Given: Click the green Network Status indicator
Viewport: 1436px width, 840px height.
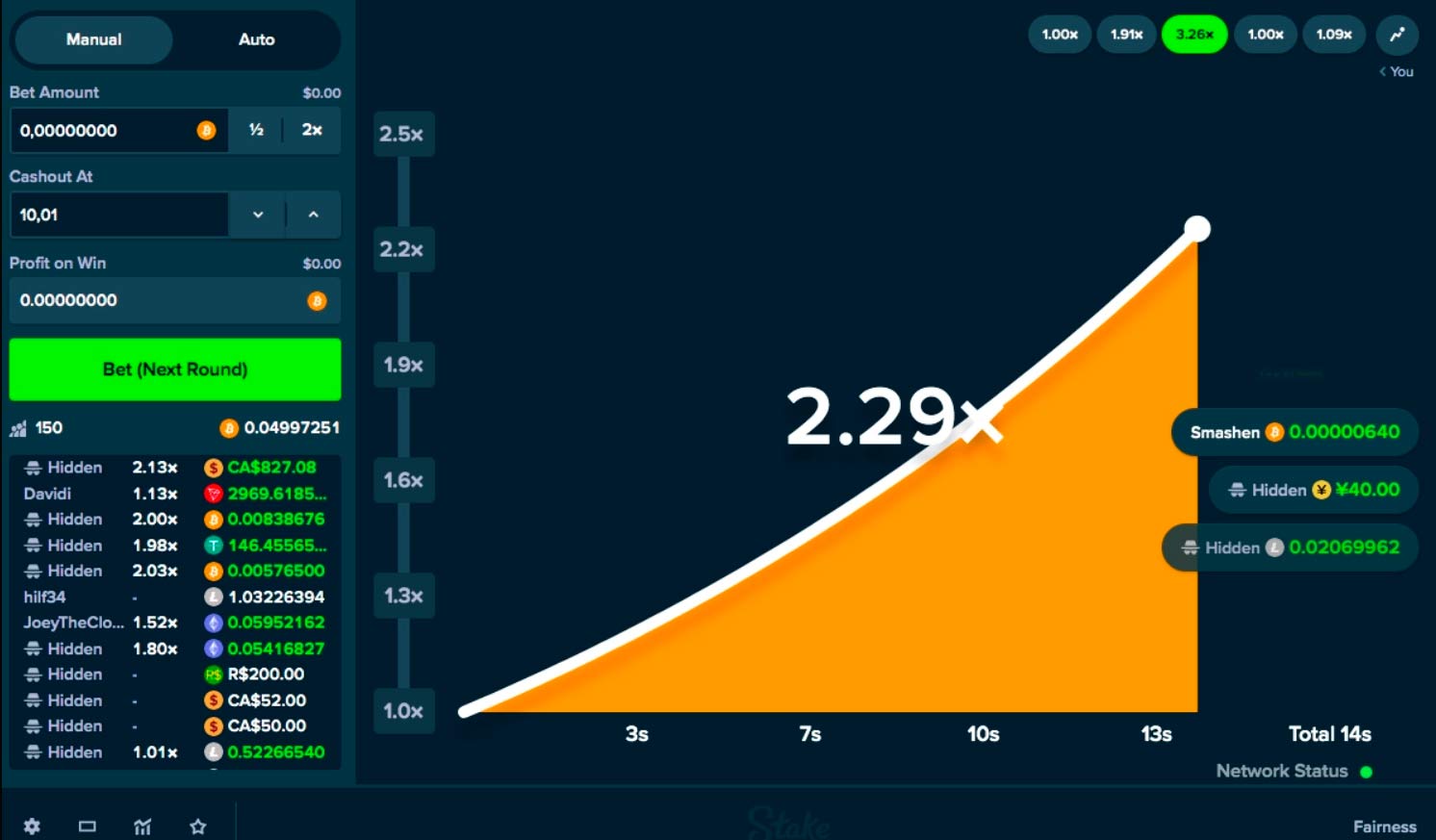Looking at the screenshot, I should pyautogui.click(x=1366, y=772).
